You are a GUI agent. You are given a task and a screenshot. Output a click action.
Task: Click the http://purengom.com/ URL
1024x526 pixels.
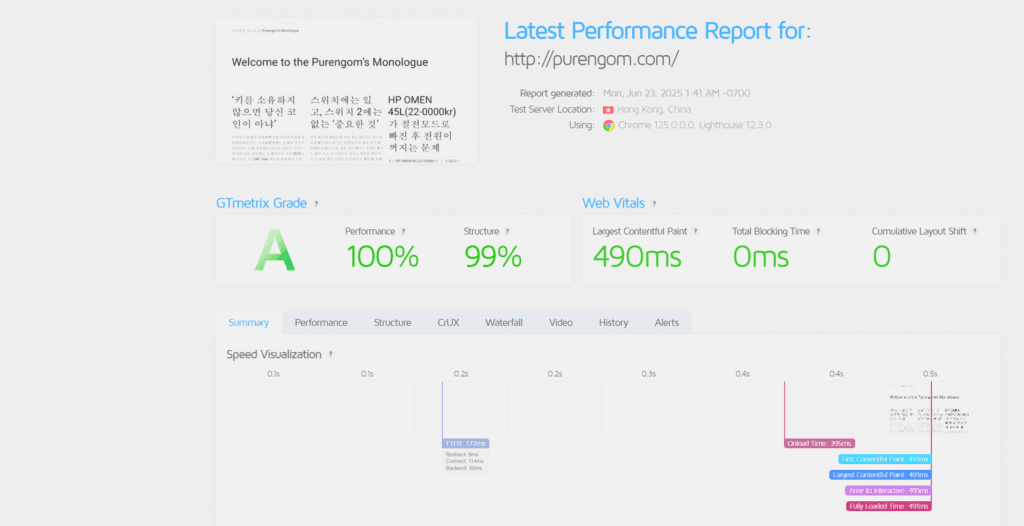tap(591, 59)
